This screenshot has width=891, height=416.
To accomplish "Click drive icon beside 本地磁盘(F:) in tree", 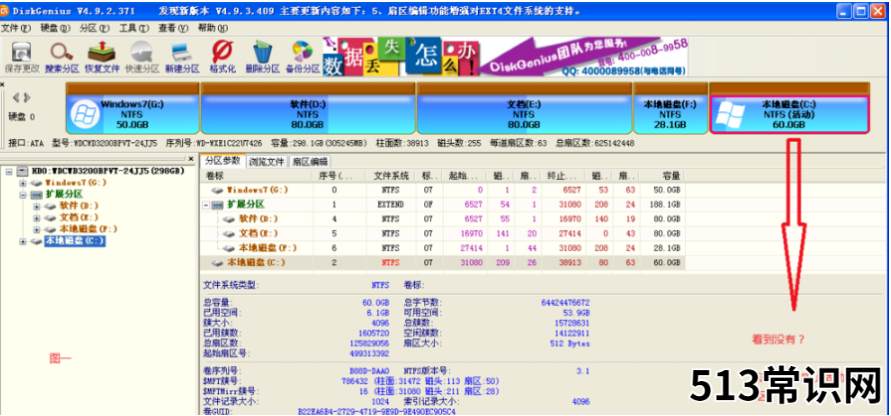I will [x=52, y=230].
